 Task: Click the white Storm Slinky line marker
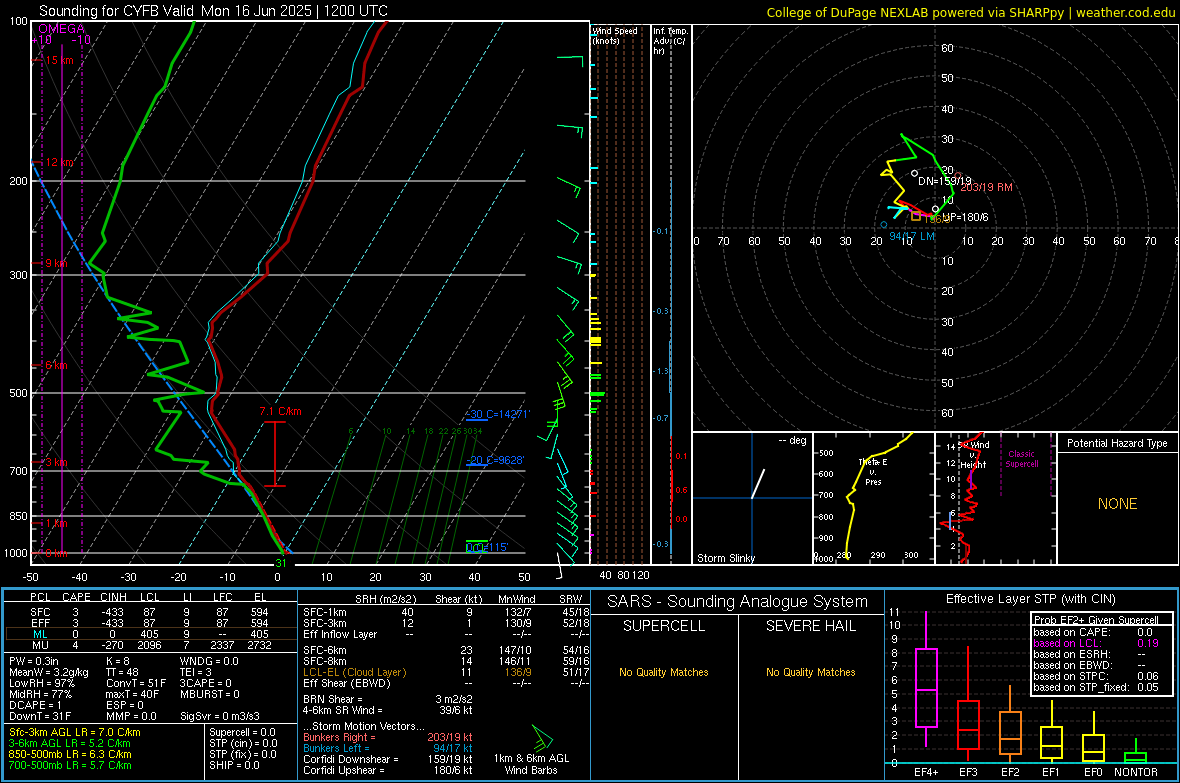coord(758,484)
